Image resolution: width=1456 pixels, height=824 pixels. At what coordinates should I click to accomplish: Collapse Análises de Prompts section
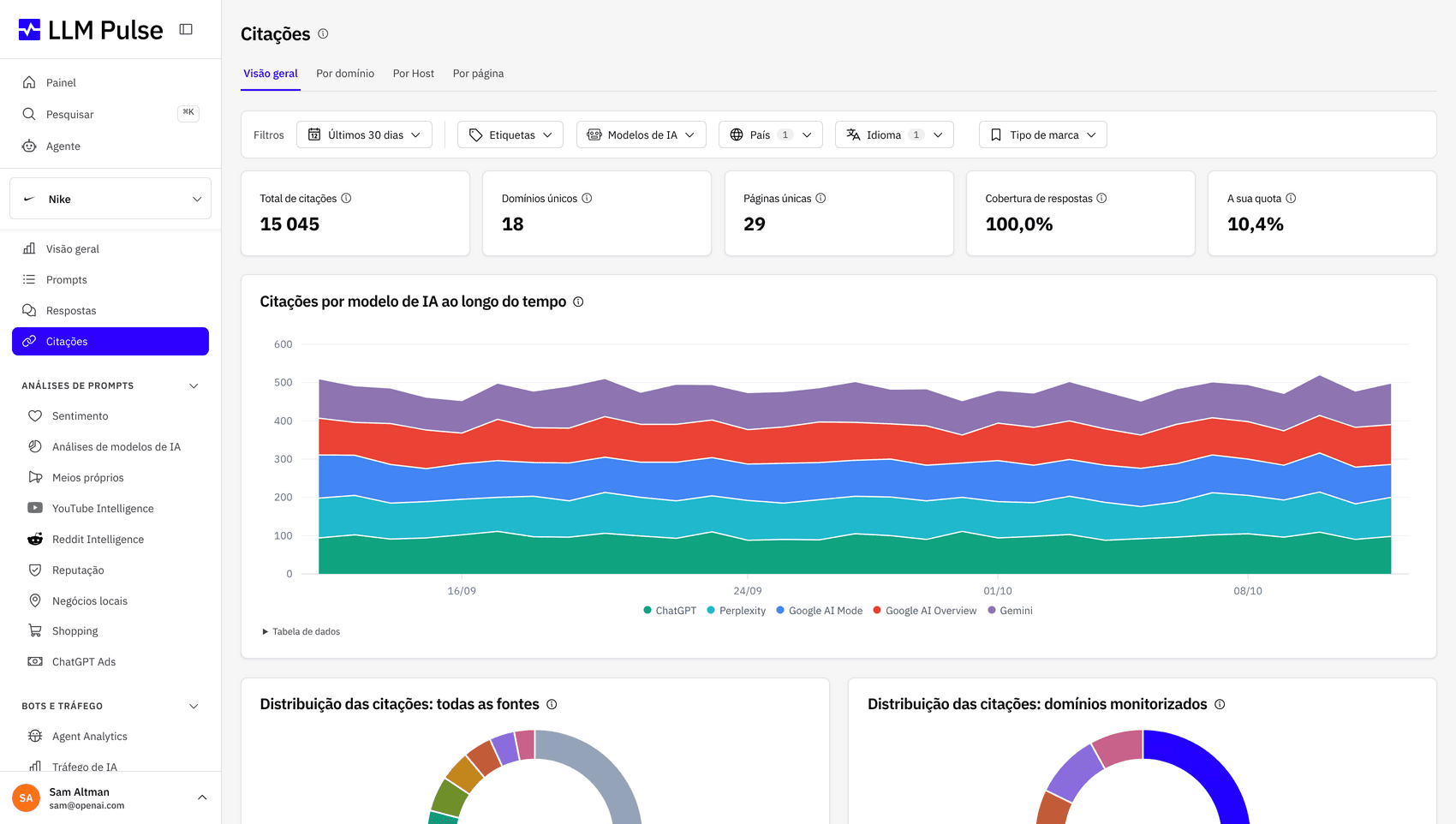click(x=194, y=385)
